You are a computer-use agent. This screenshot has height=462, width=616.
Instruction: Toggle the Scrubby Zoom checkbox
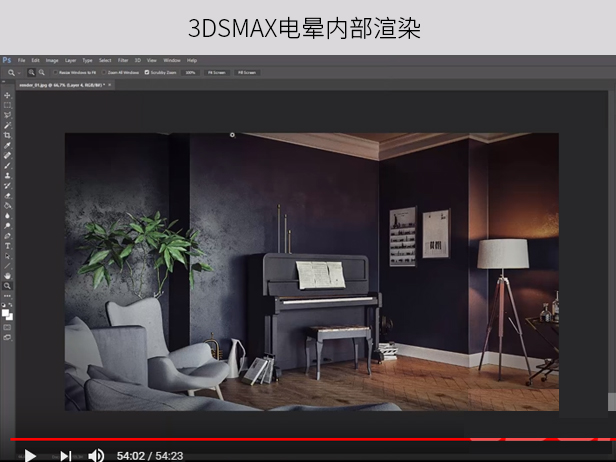[147, 73]
